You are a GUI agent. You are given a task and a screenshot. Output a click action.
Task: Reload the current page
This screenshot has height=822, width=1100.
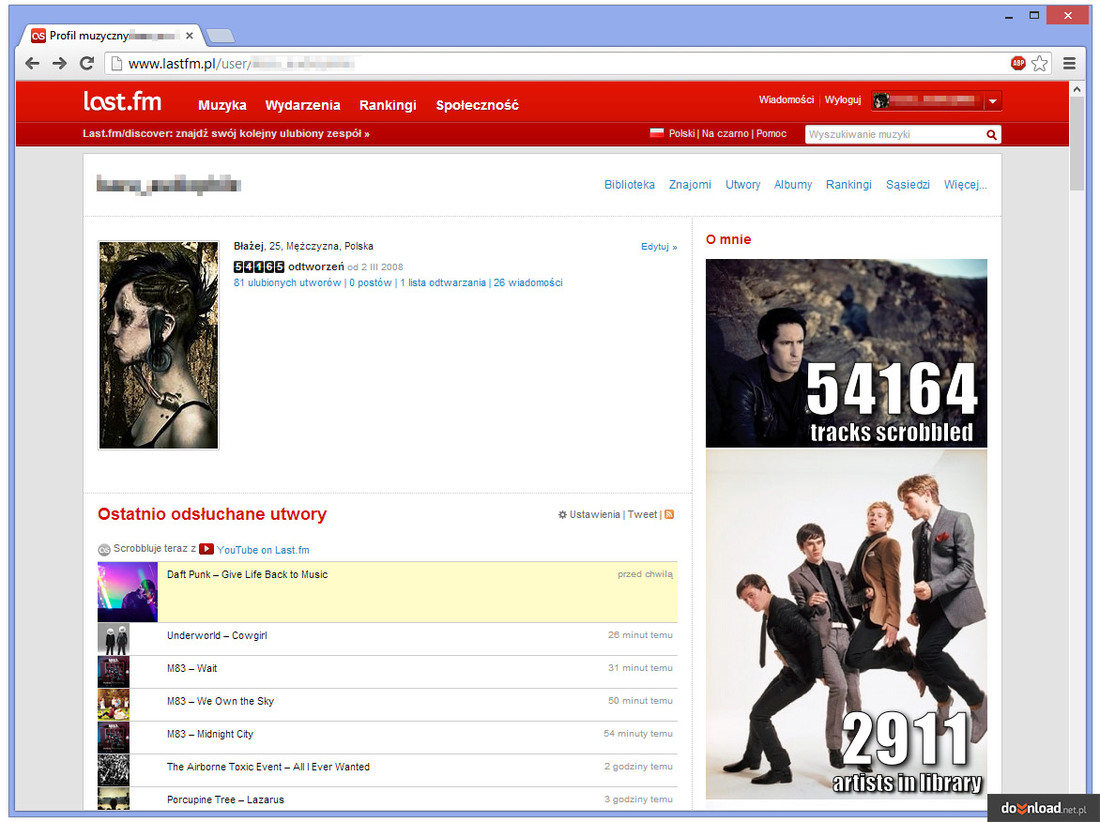click(x=87, y=64)
